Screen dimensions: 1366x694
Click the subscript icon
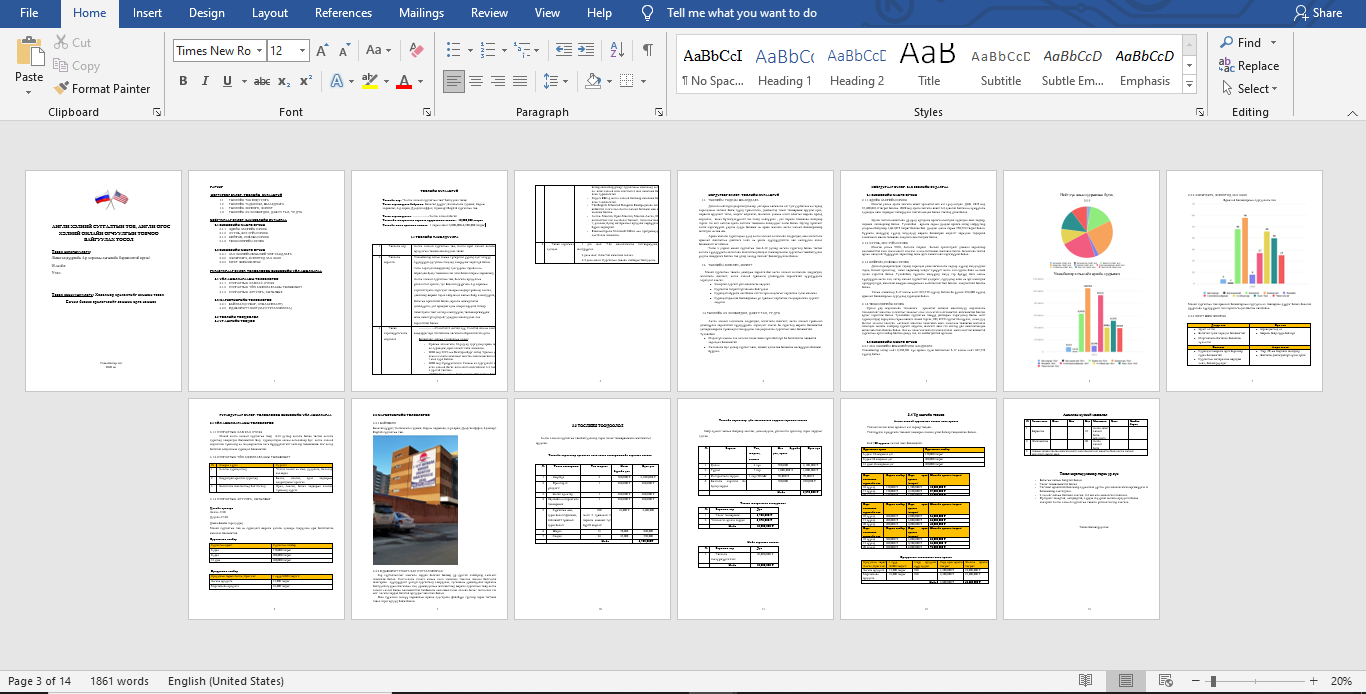285,80
